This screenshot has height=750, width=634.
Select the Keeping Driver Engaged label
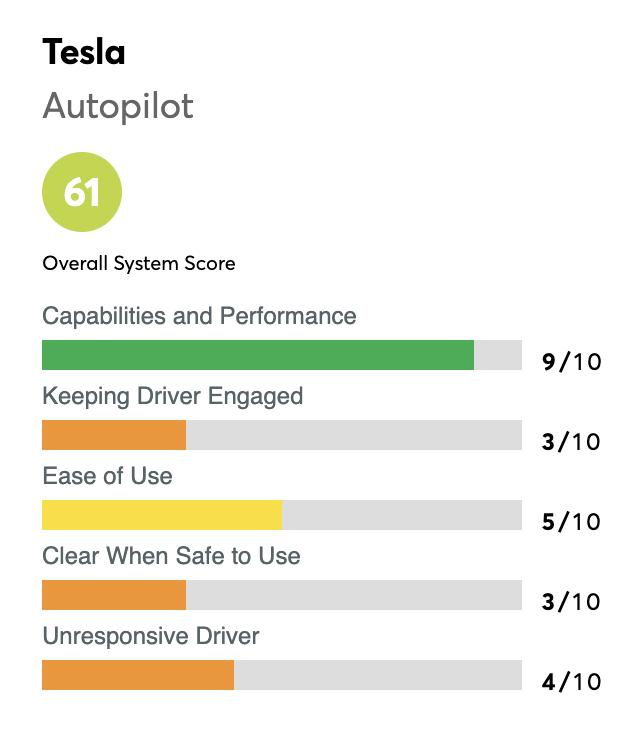[172, 396]
